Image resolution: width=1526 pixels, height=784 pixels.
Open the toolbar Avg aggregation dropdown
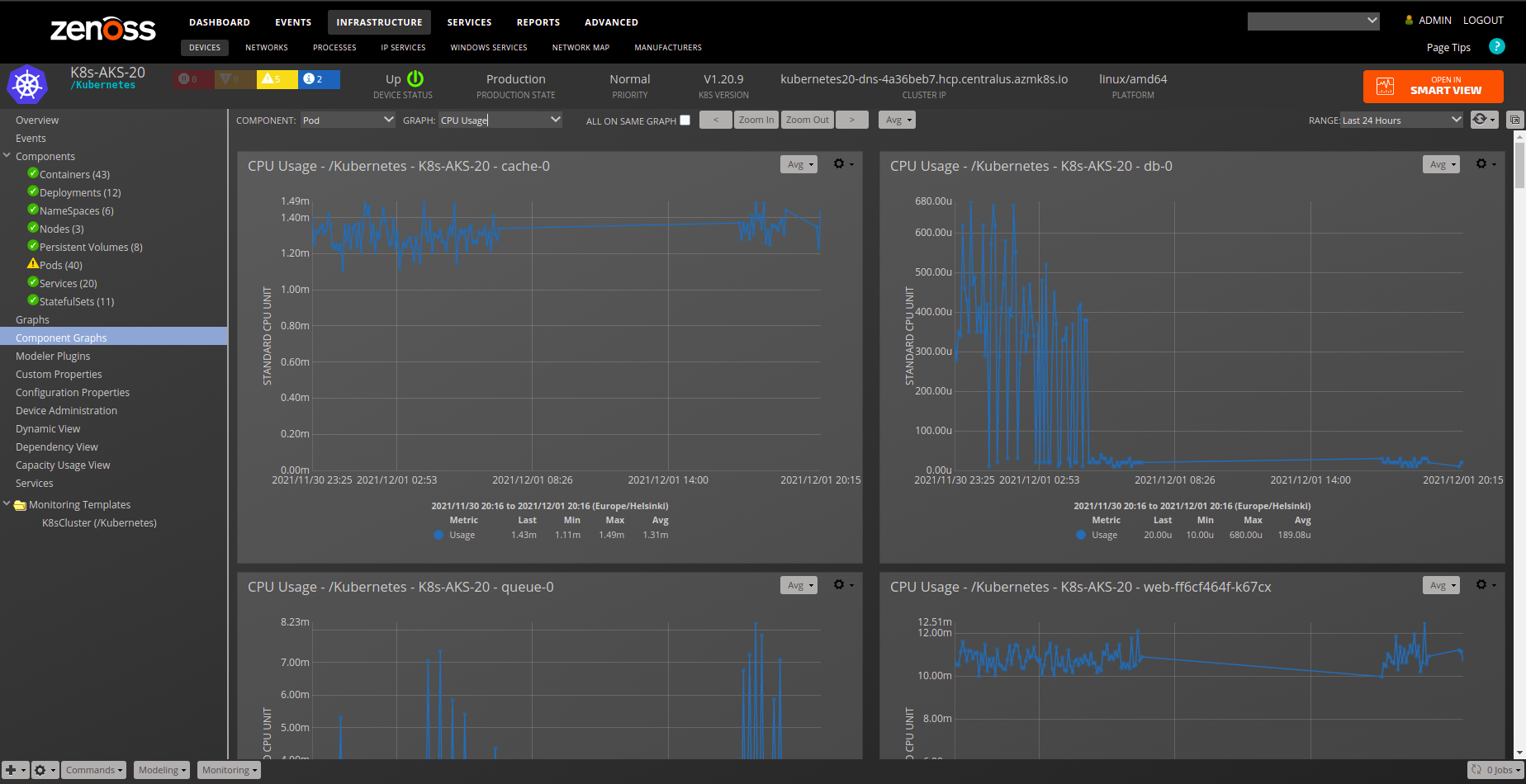tap(898, 120)
